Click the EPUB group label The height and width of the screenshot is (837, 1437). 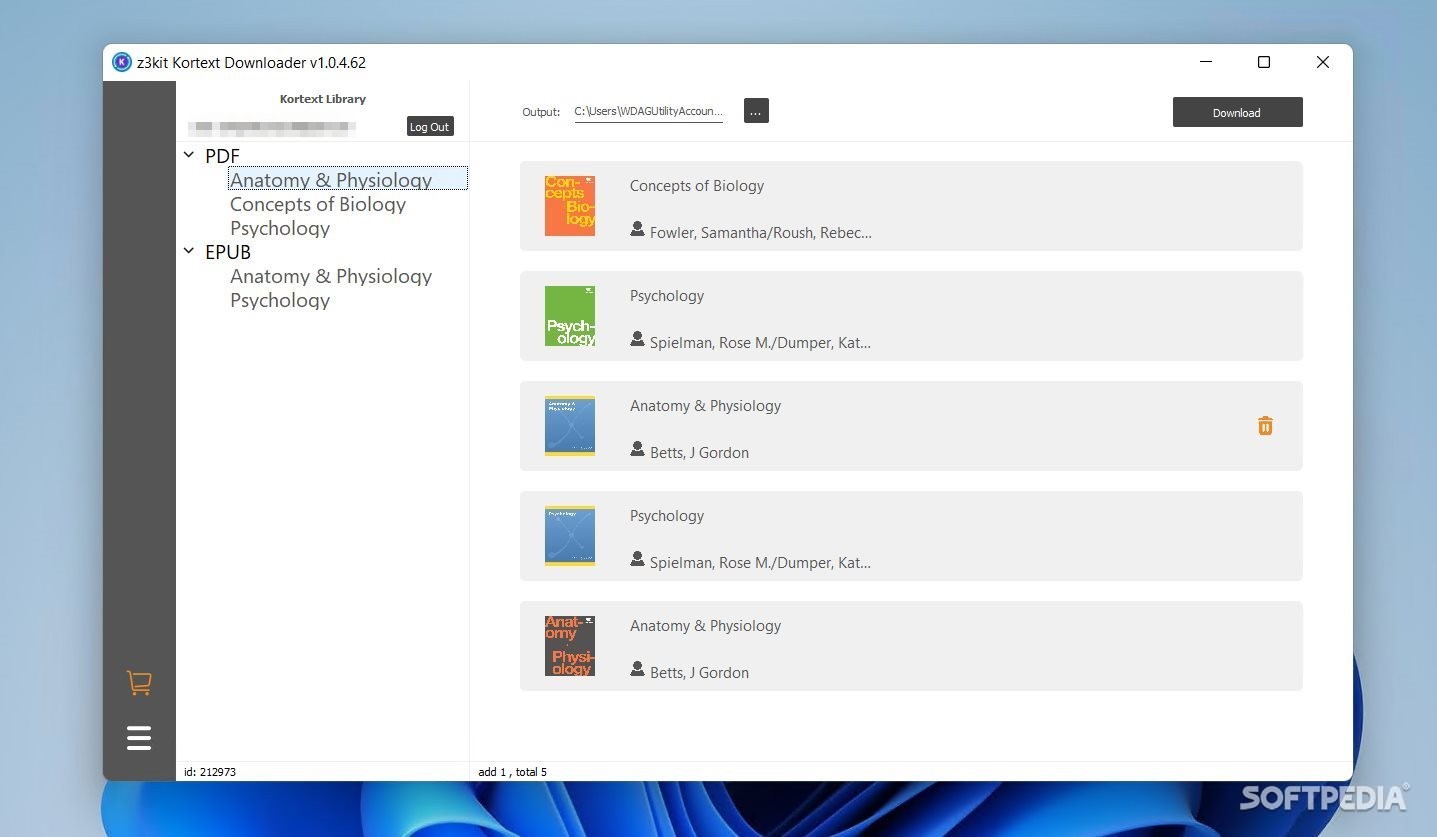228,252
